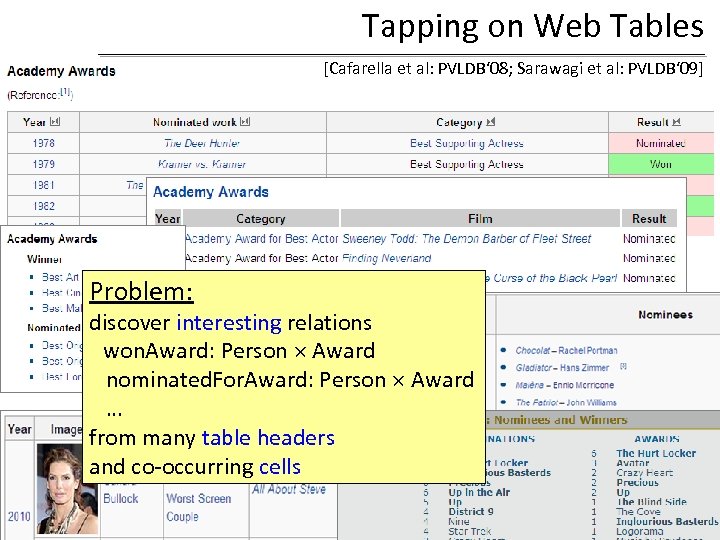This screenshot has height=540, width=720.
Task: Open Chocolat – Rachel Portman entry
Action: click(566, 350)
